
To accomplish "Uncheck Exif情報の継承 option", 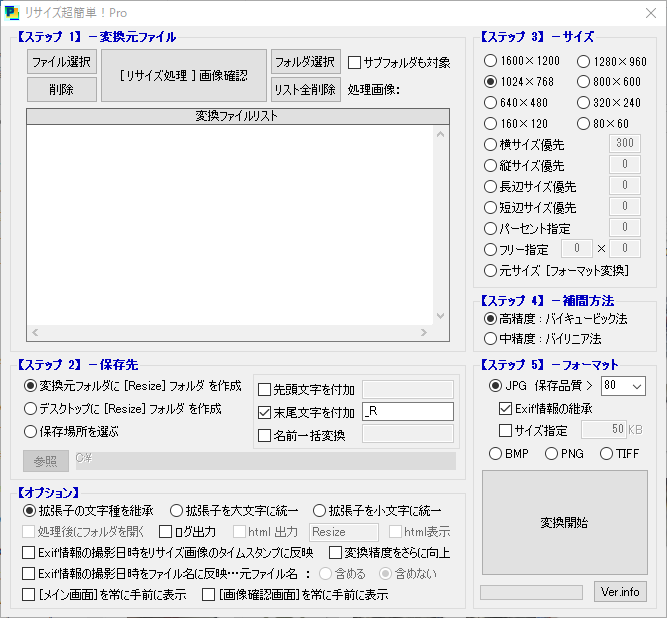I will [506, 408].
